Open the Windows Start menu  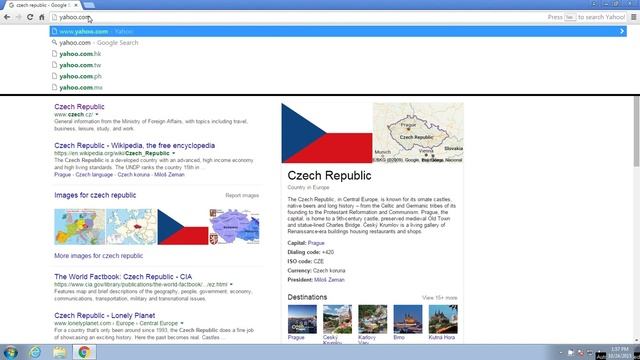point(10,352)
